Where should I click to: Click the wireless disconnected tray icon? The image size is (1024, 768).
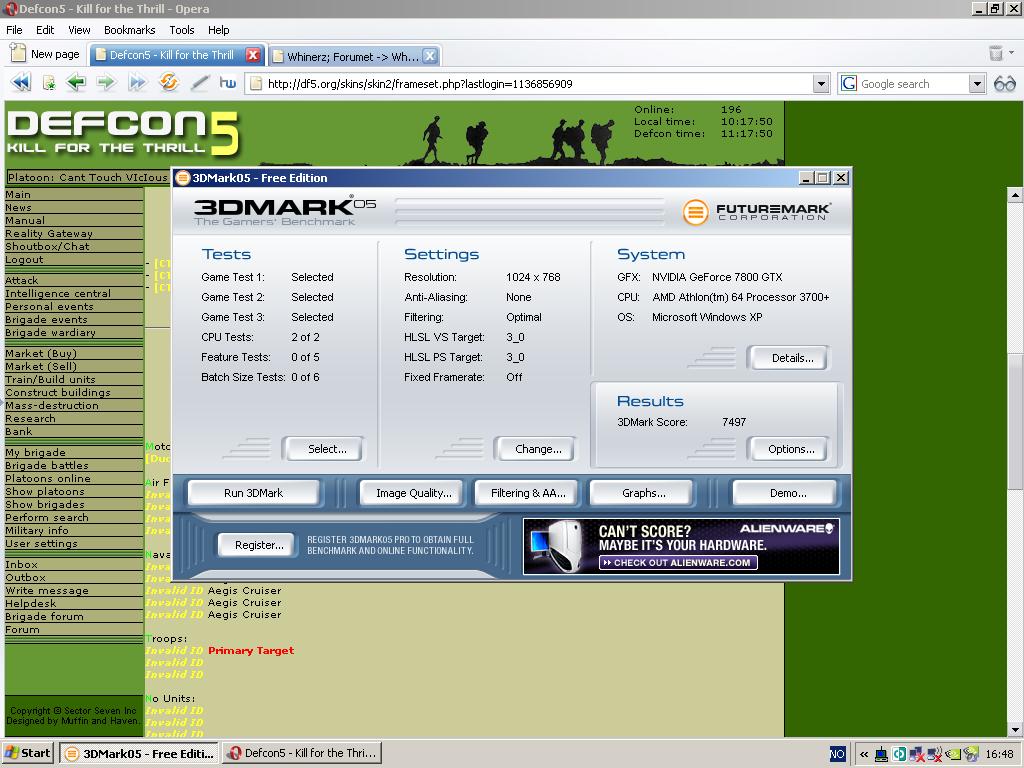(x=935, y=754)
